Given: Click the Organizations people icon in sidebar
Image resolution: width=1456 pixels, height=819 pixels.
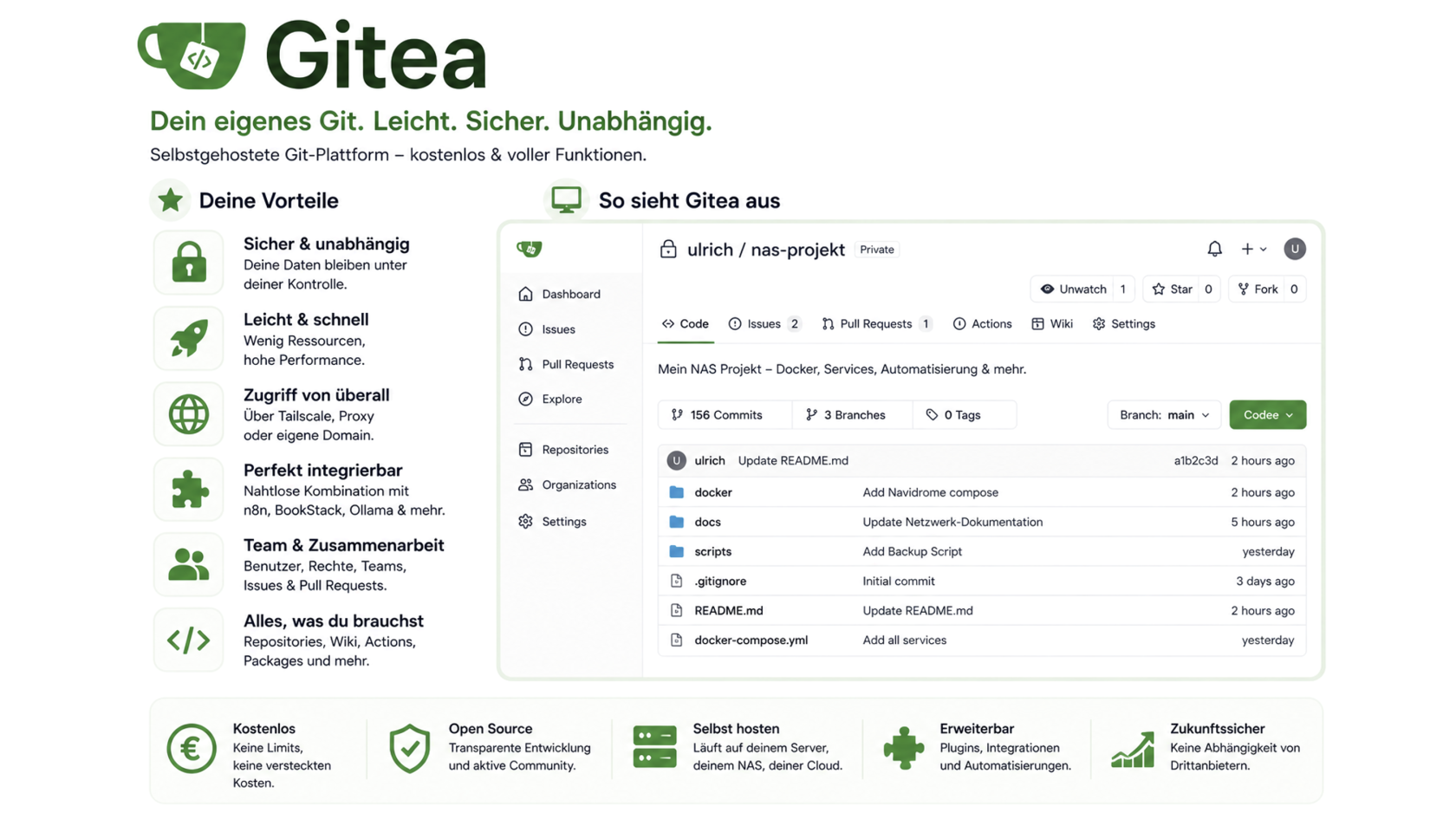Looking at the screenshot, I should click(526, 485).
